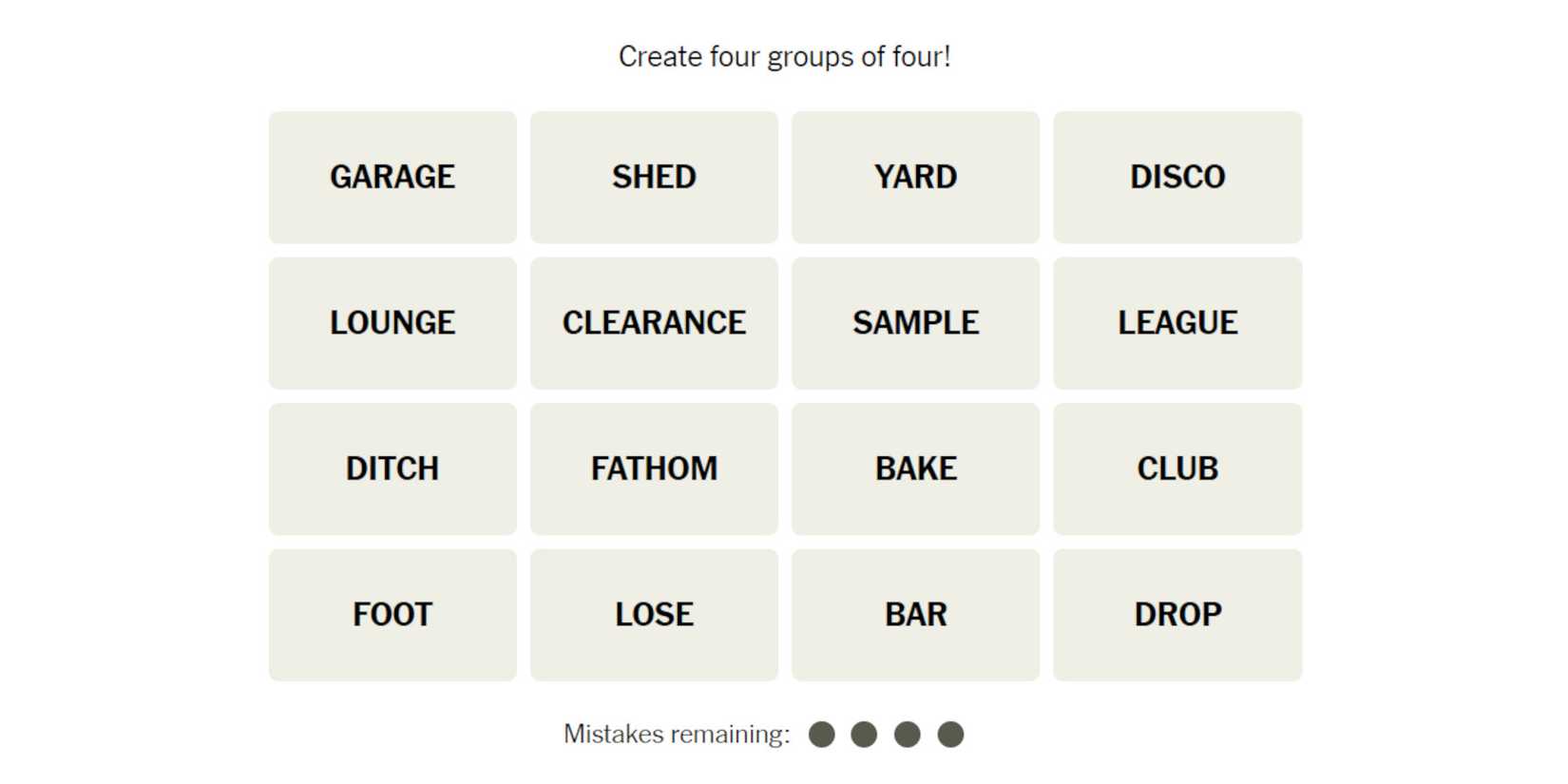Select the LOUNGE word tile
This screenshot has height=784, width=1568.
(x=392, y=323)
